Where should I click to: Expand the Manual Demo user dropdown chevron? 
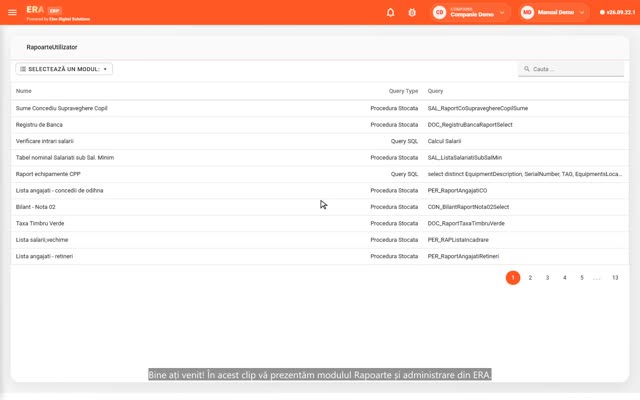click(582, 13)
